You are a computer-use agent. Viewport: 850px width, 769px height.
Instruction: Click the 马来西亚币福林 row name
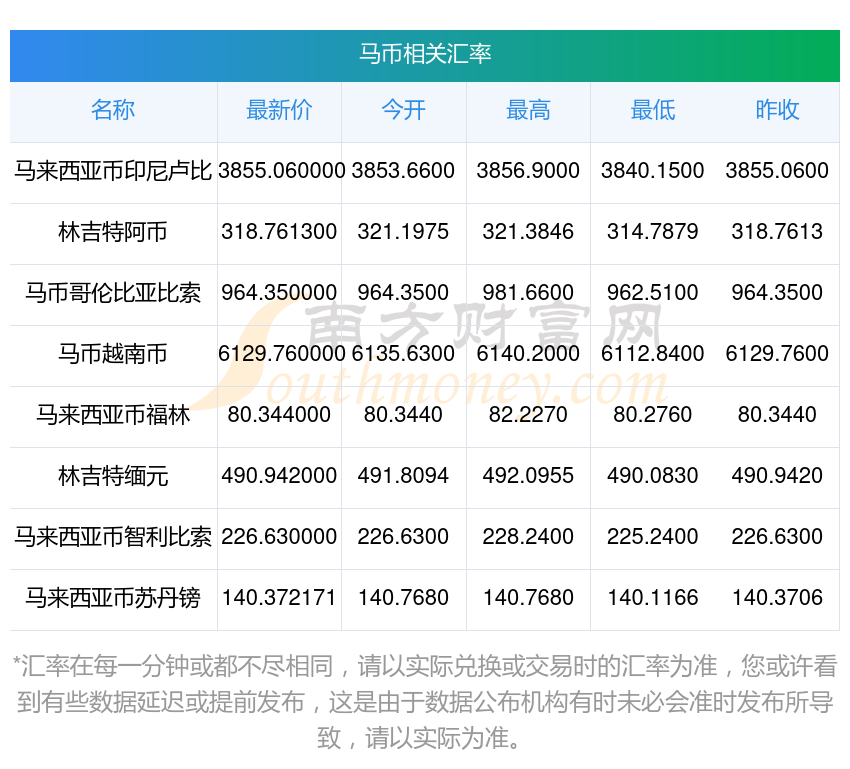pyautogui.click(x=113, y=415)
